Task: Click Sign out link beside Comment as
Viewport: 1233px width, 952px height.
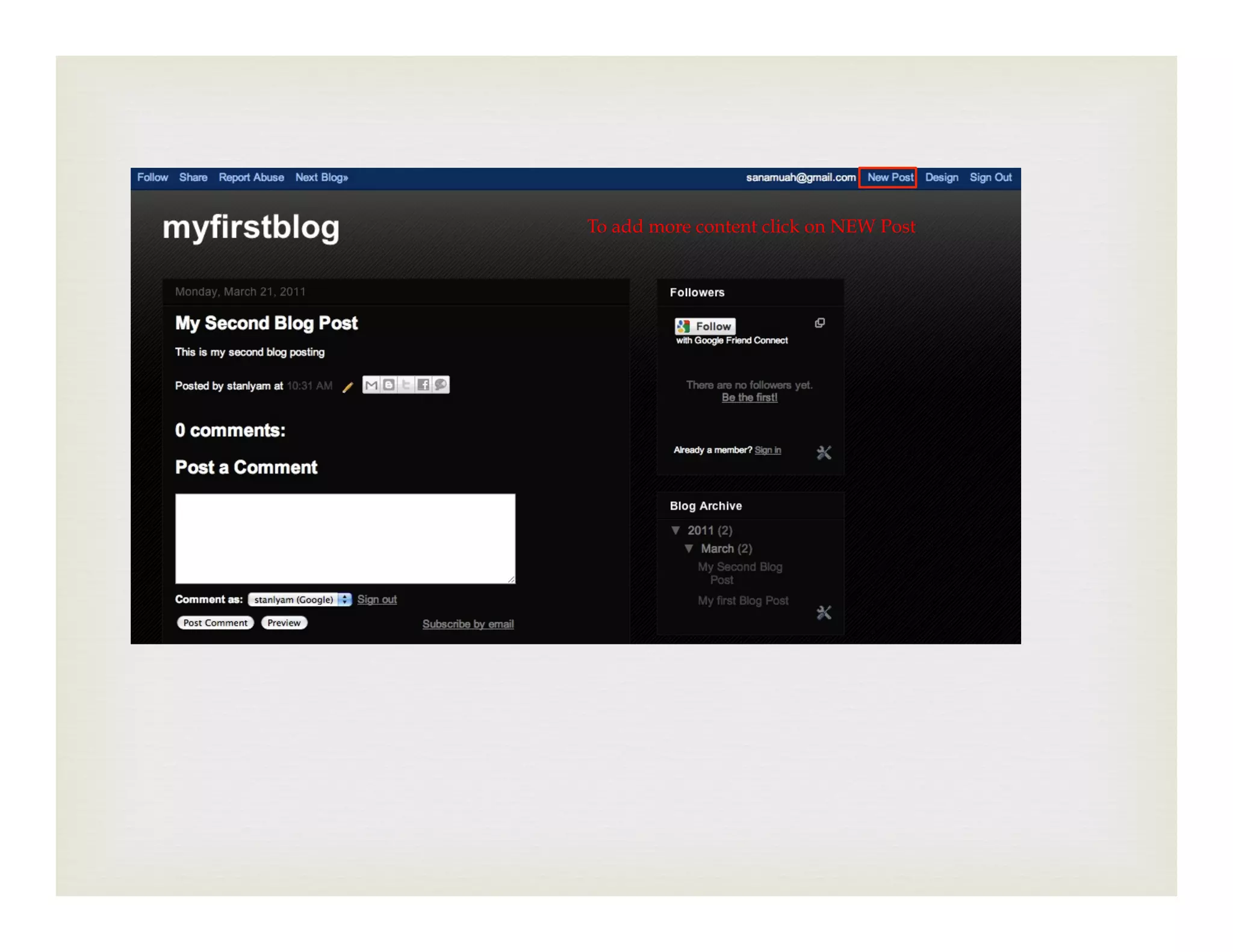Action: [377, 599]
